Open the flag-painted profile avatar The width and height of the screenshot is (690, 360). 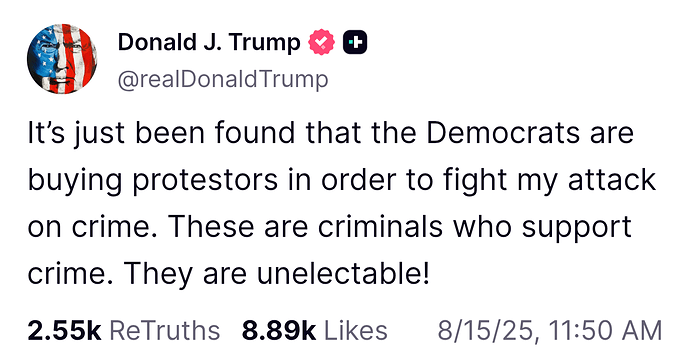tap(62, 59)
